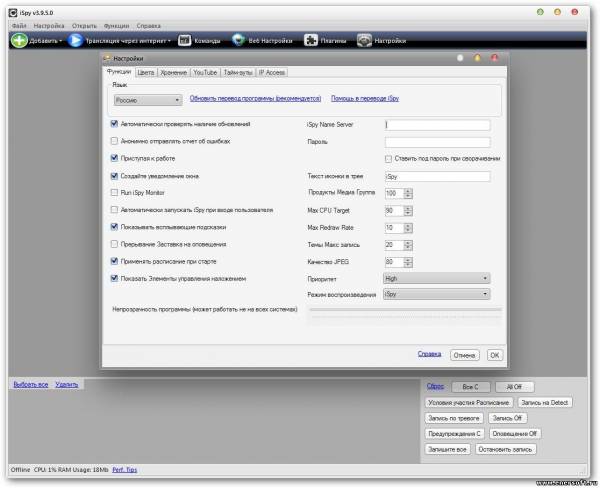The image size is (600, 488).
Task: Click the iSpy logo in title bar
Action: [x=13, y=13]
